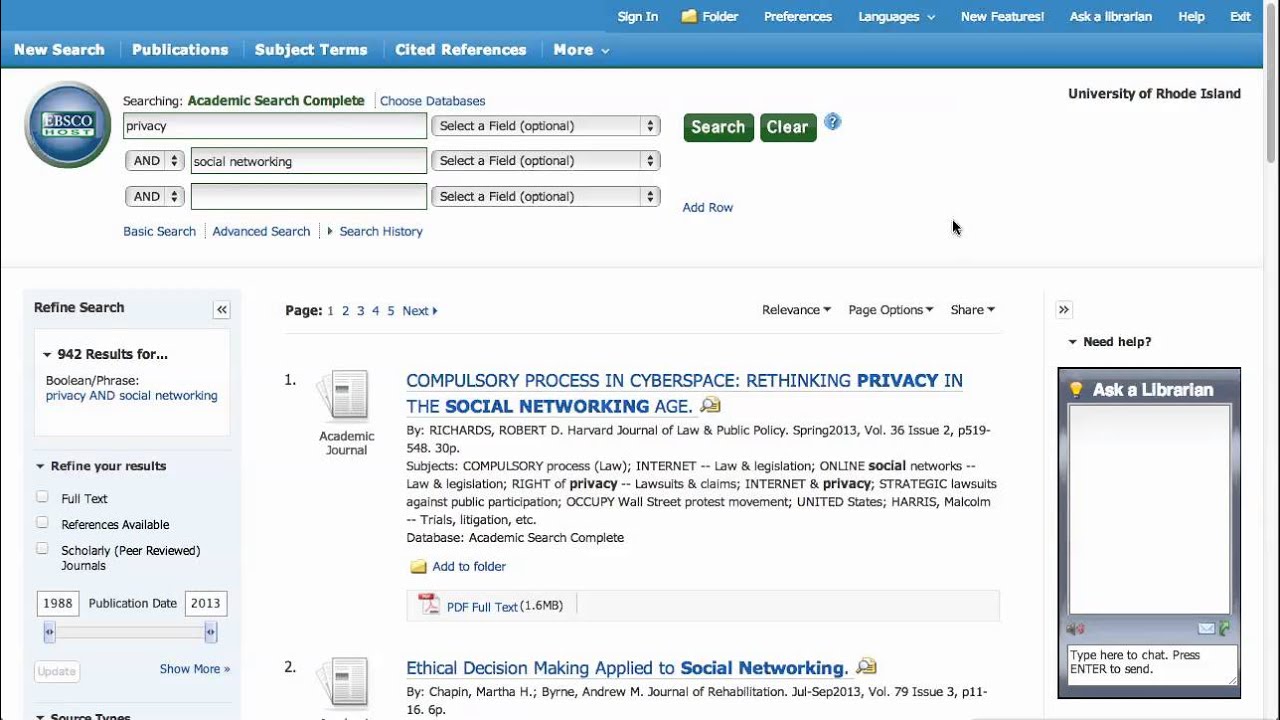The width and height of the screenshot is (1280, 720).
Task: Change the third row AND operator dropdown
Action: [x=155, y=197]
